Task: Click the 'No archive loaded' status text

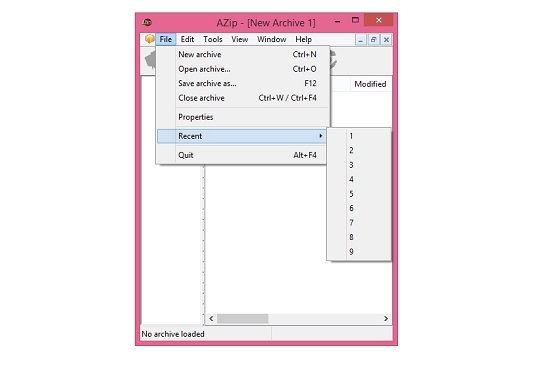Action: point(173,334)
